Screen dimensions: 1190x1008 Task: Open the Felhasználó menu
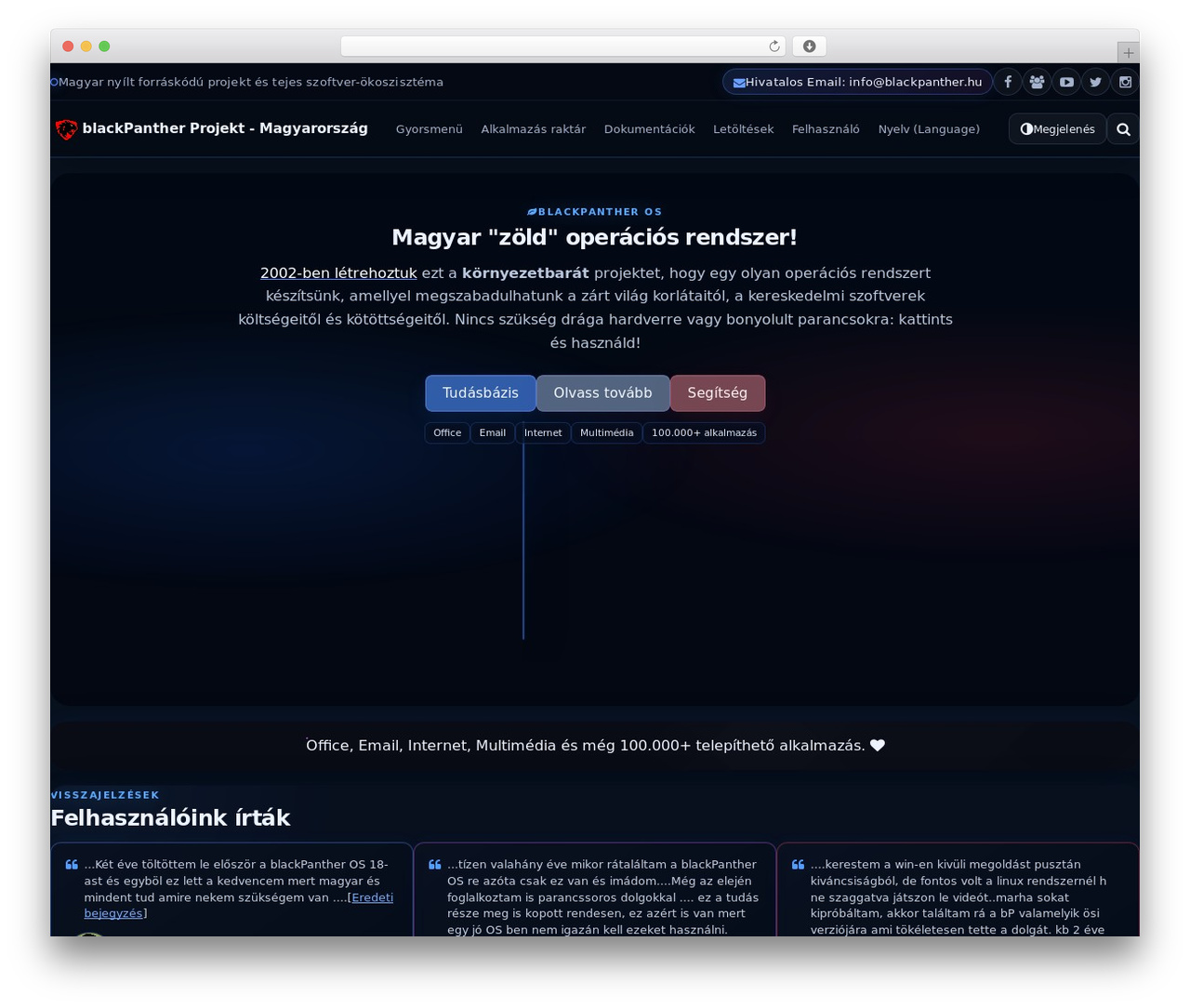pos(826,129)
